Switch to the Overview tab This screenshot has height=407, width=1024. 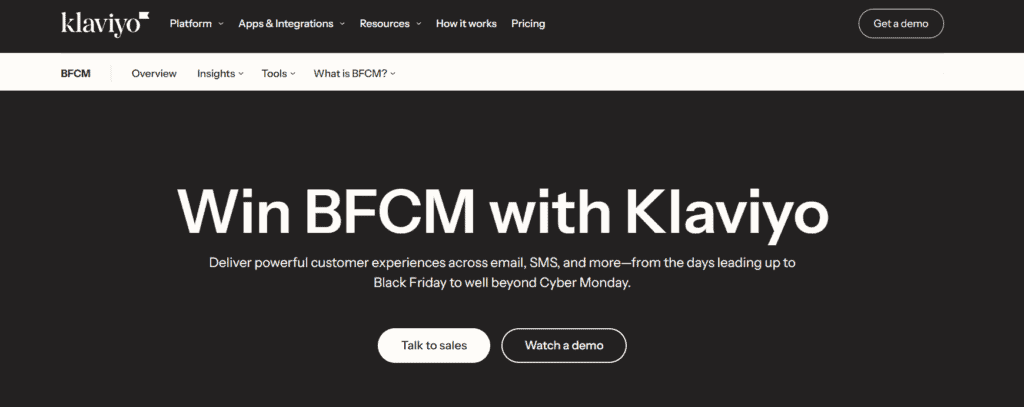tap(154, 73)
